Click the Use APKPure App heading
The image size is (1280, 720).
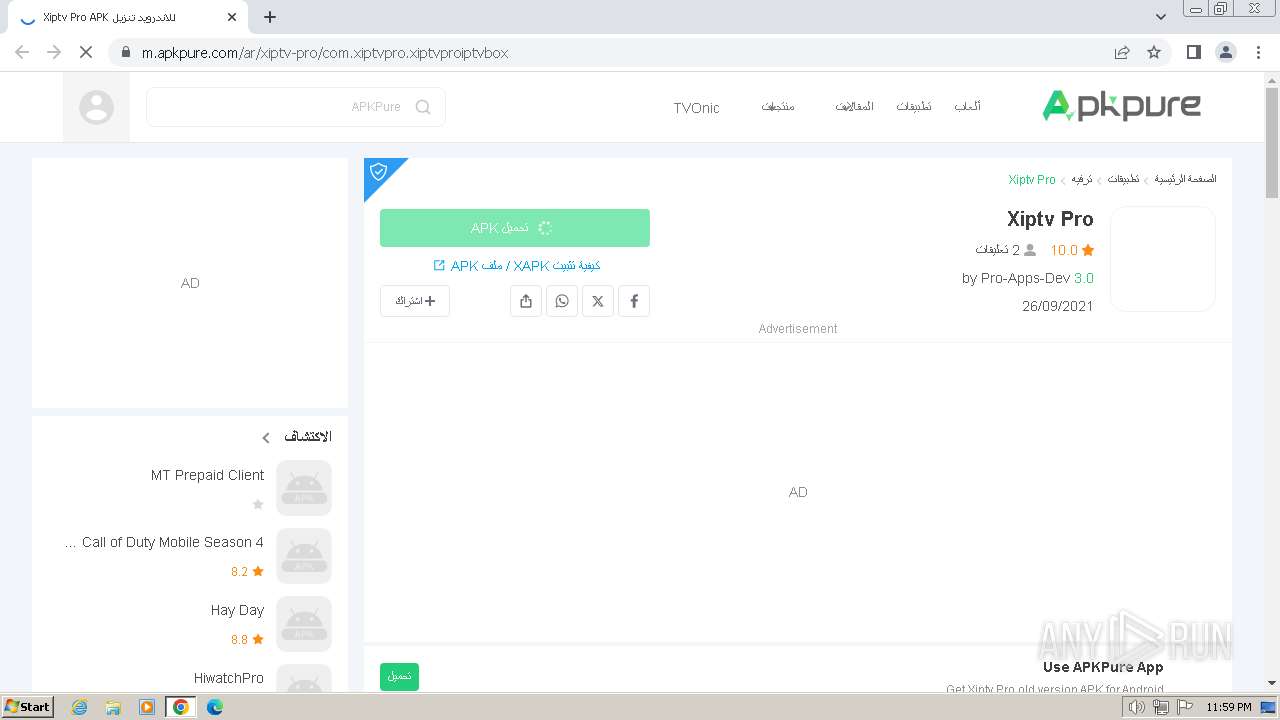pos(1103,667)
